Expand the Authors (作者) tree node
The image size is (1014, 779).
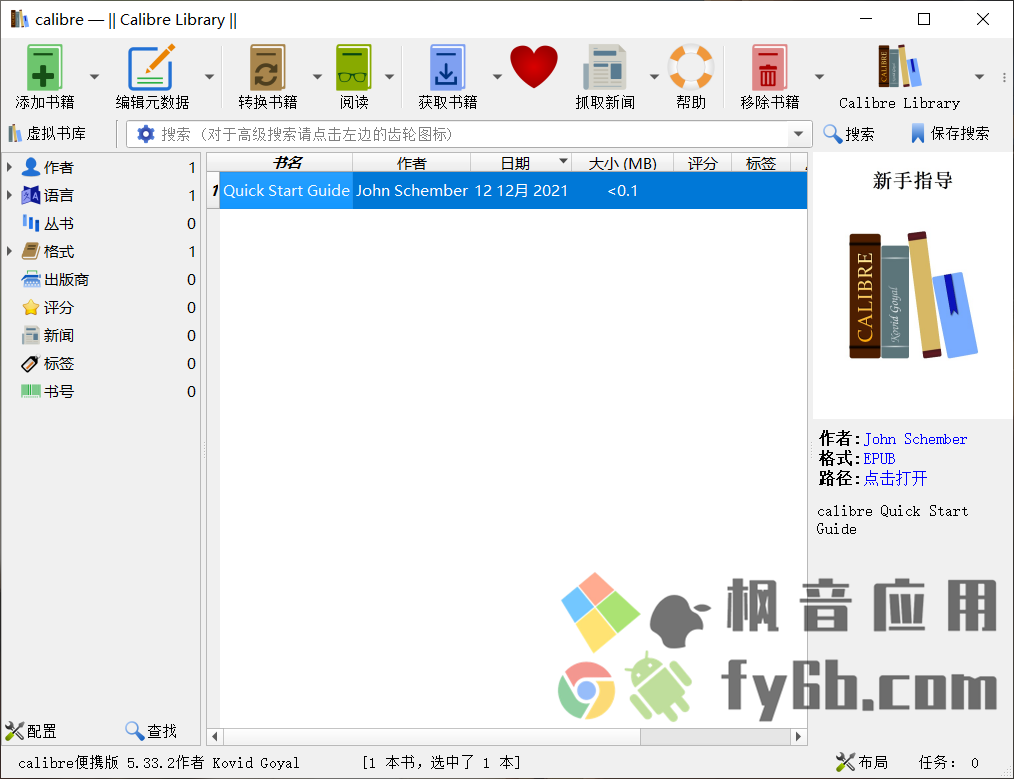coord(9,167)
